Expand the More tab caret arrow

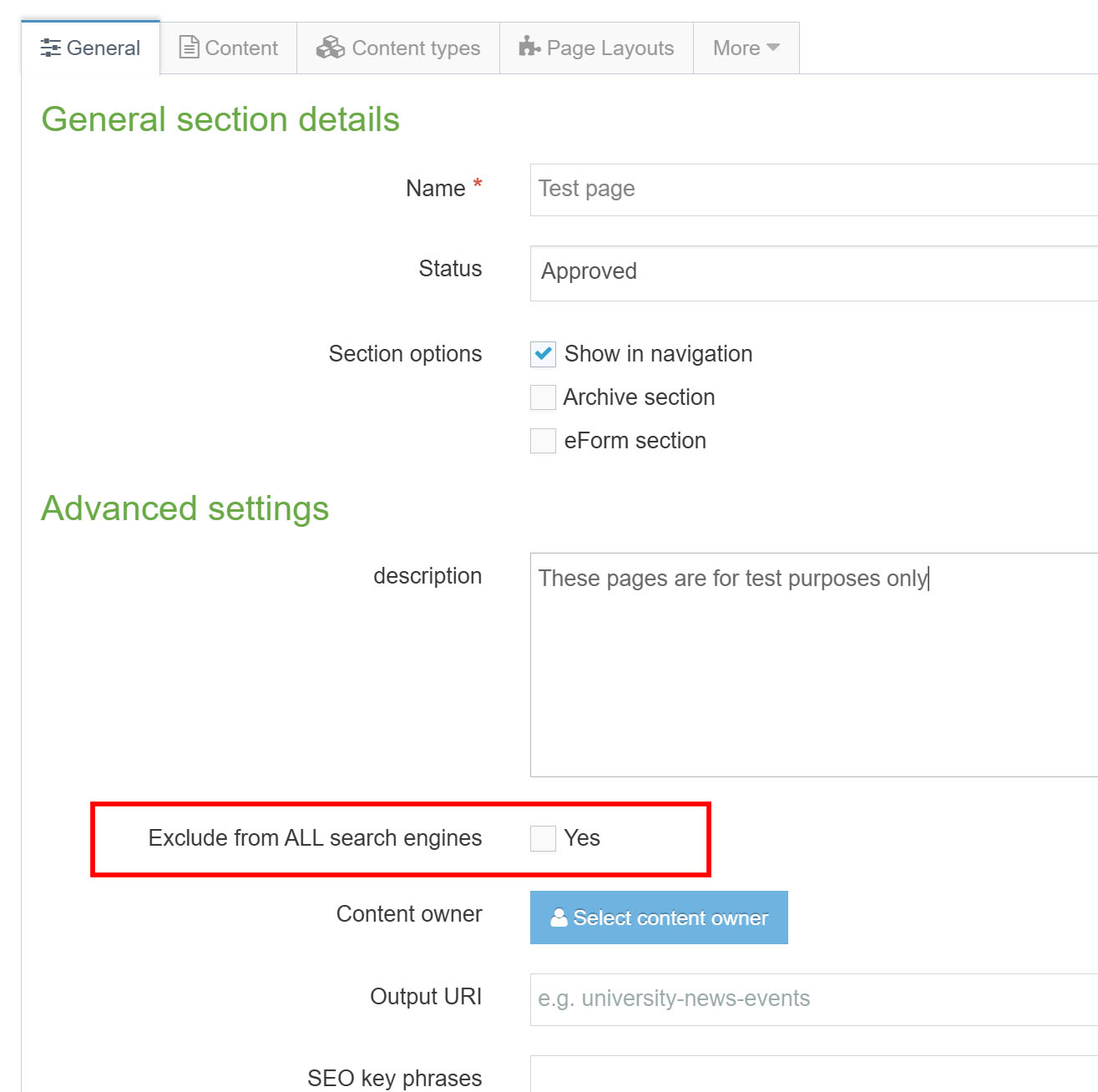[x=773, y=48]
